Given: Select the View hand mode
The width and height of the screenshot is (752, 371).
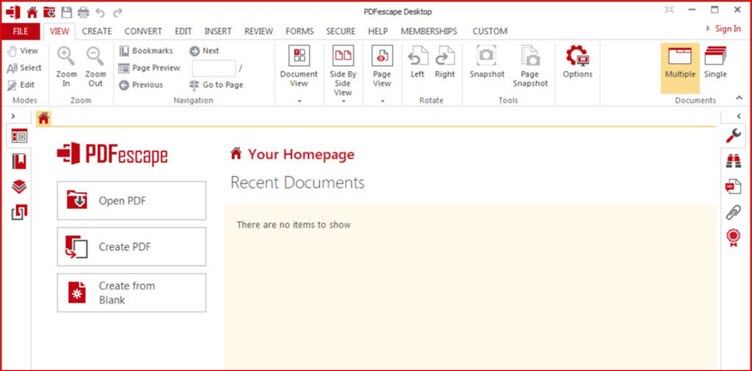Looking at the screenshot, I should coord(23,51).
